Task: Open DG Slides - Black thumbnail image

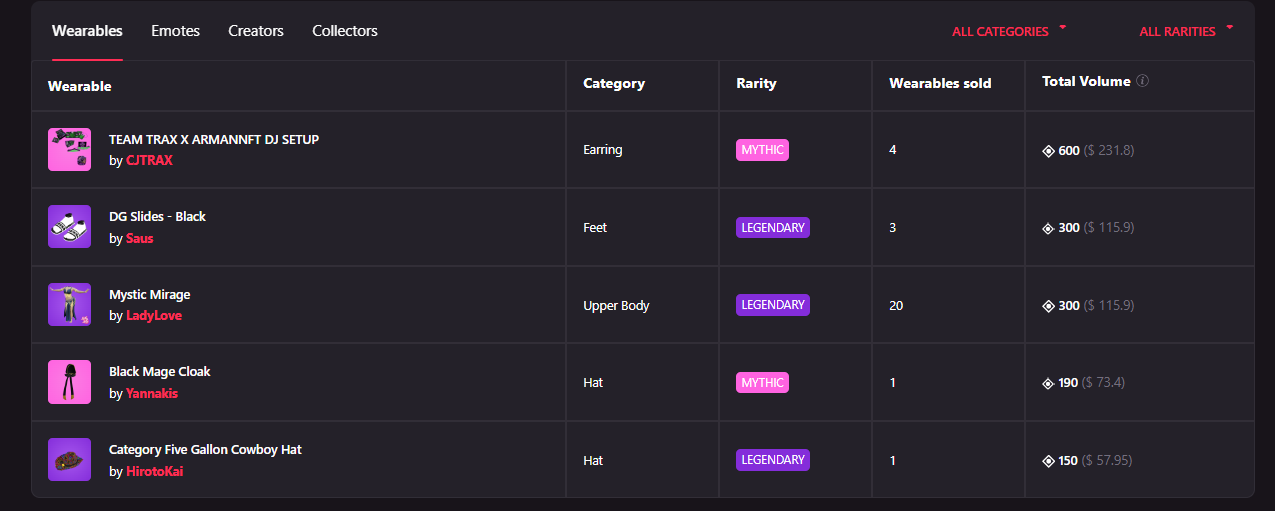Action: tap(69, 227)
